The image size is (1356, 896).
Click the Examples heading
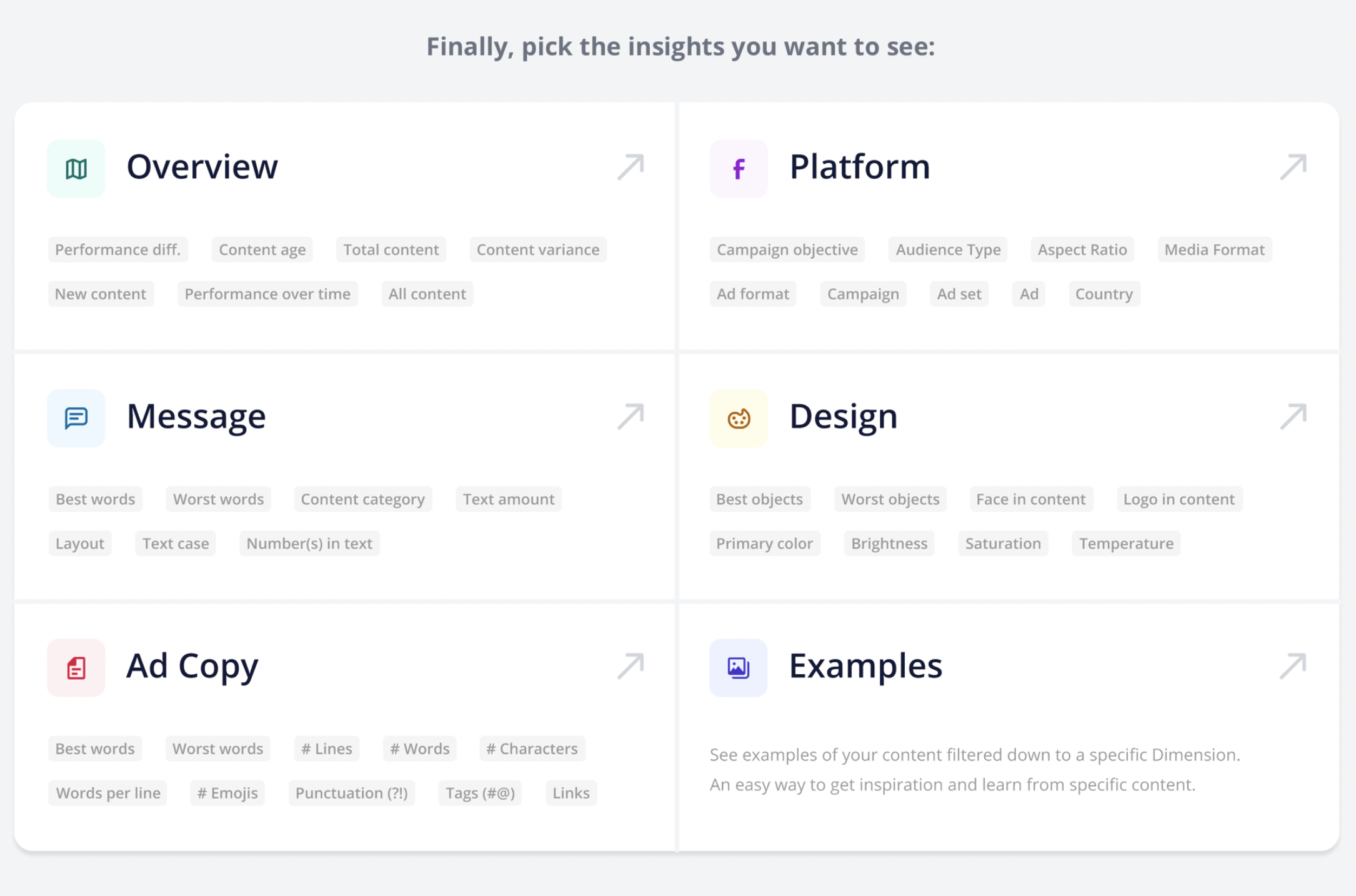pos(865,665)
